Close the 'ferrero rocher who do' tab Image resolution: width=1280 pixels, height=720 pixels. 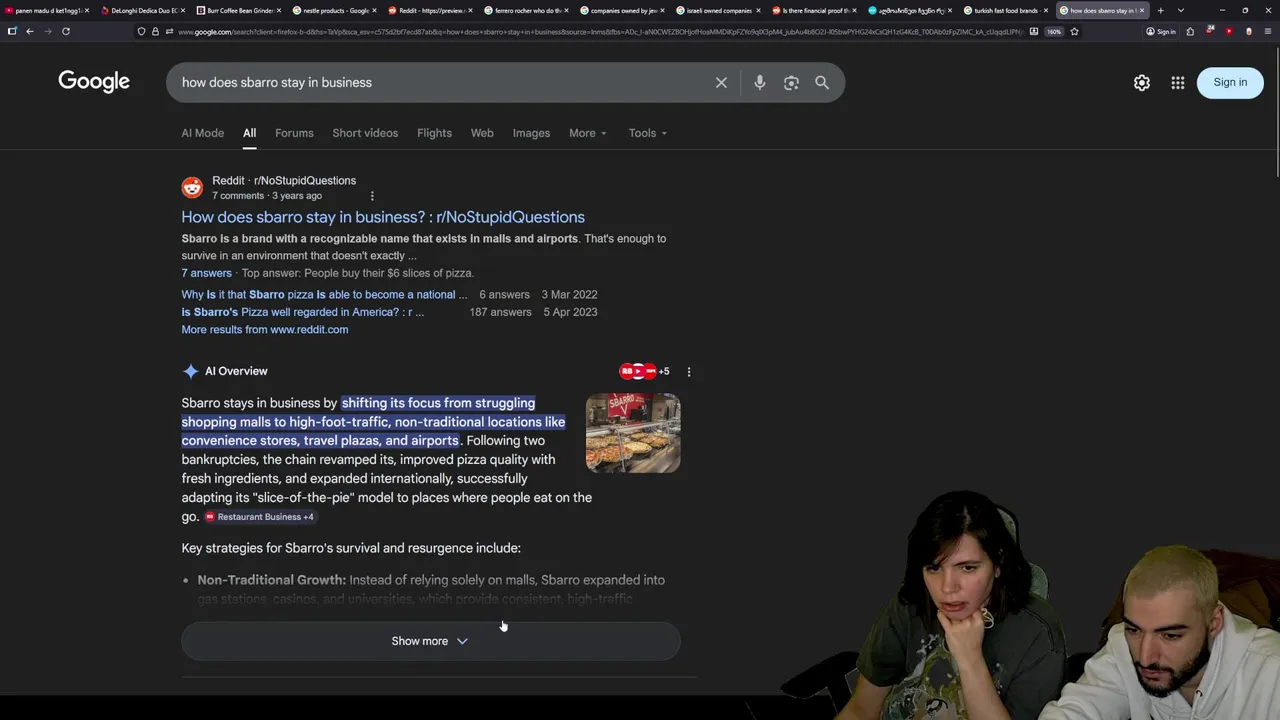point(566,10)
